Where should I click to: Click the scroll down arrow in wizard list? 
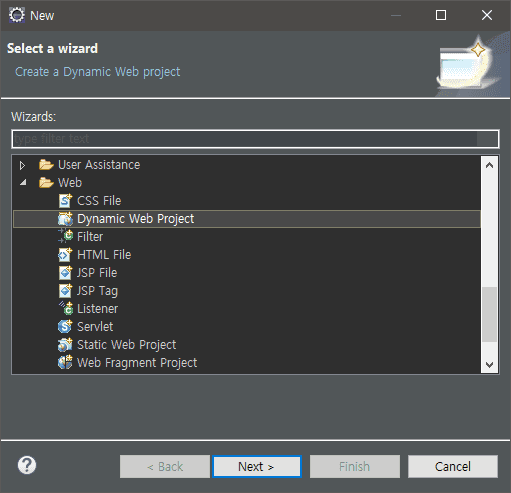pos(489,364)
